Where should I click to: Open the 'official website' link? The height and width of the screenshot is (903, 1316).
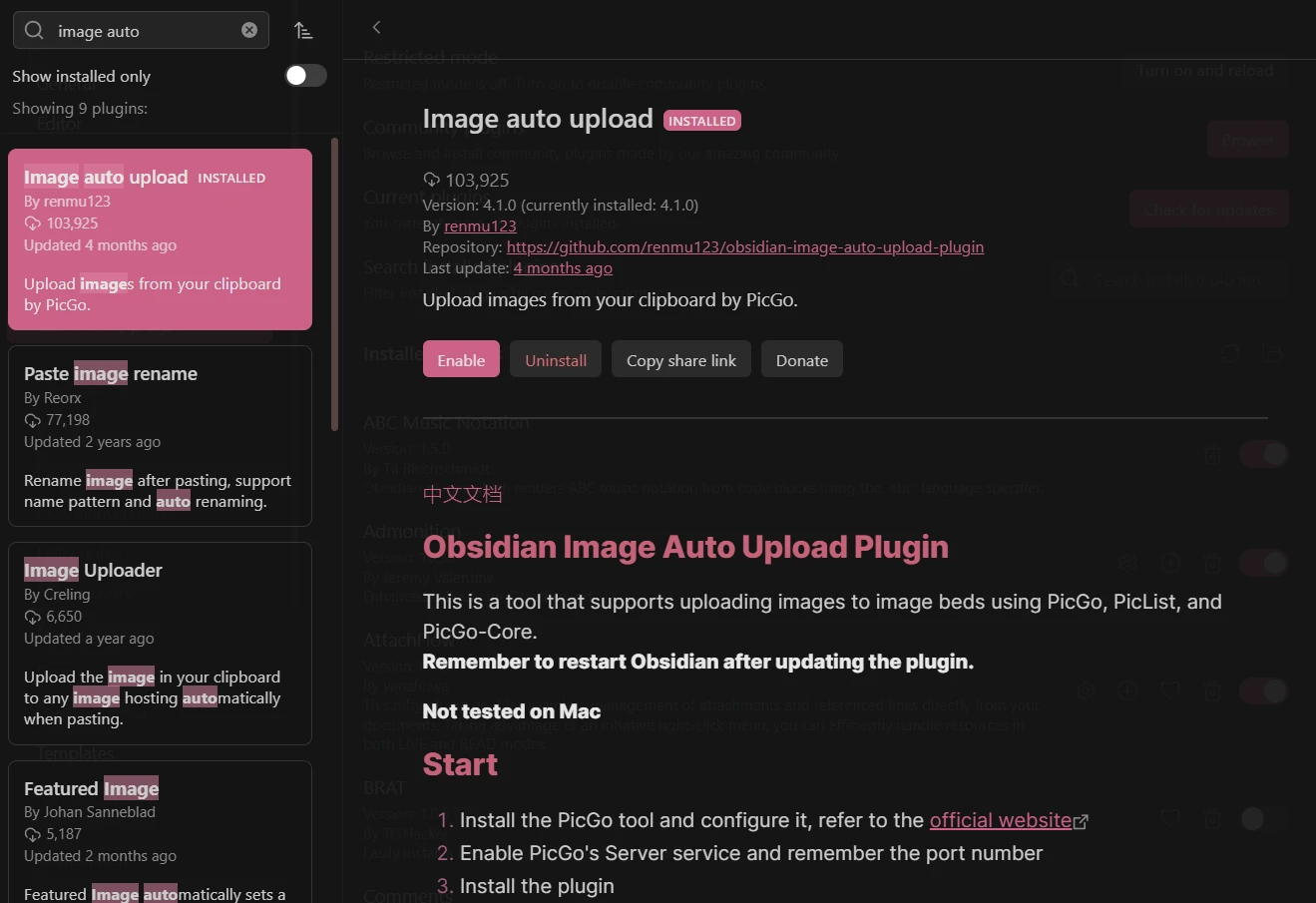tap(1001, 820)
